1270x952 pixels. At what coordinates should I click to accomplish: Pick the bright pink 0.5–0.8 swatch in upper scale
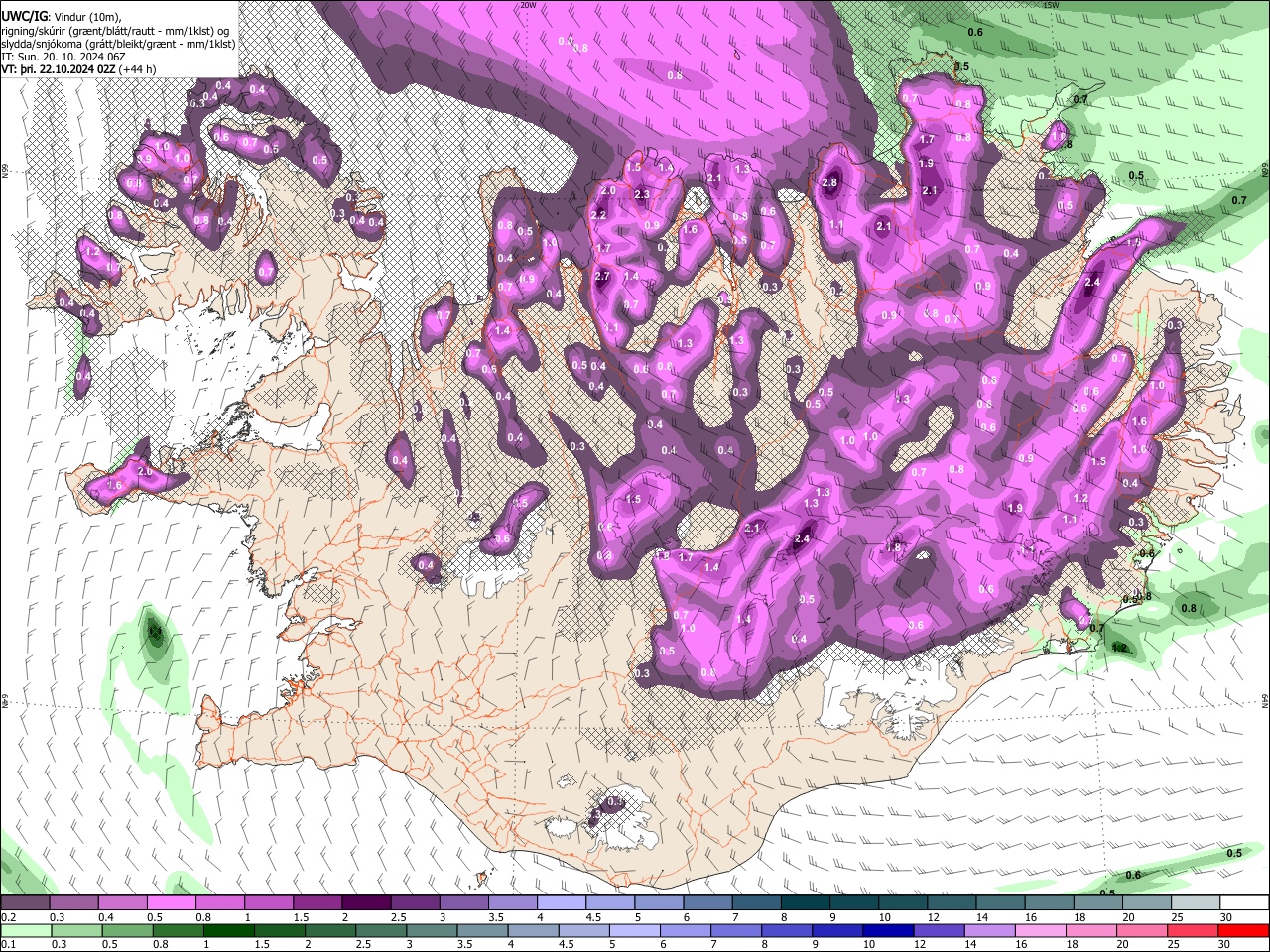coord(173,903)
